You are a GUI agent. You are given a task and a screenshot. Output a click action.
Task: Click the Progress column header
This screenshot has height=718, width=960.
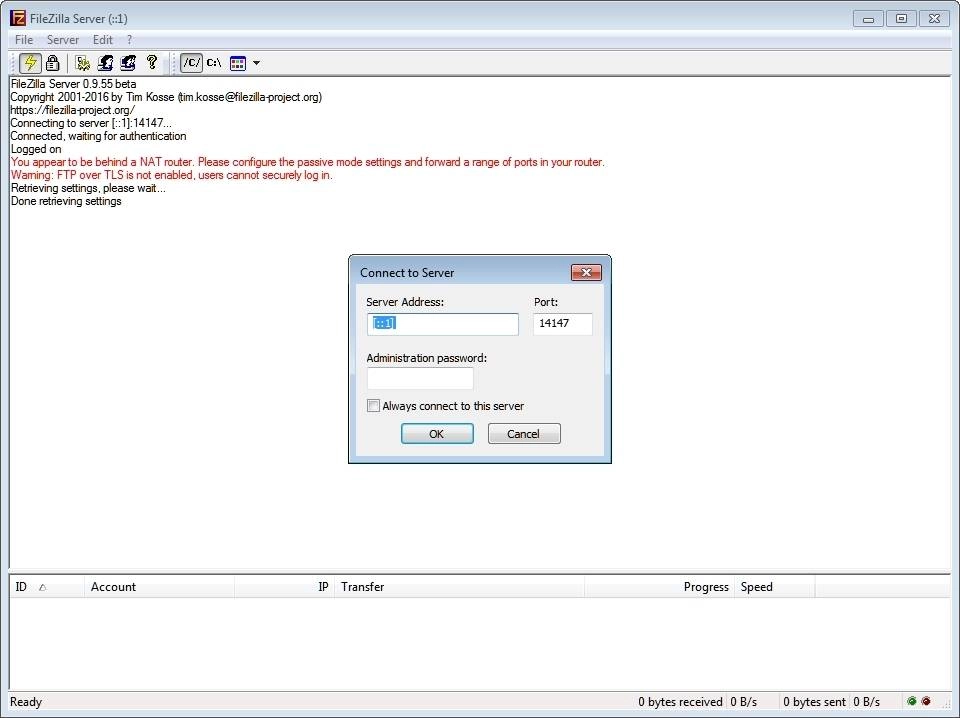(x=659, y=587)
